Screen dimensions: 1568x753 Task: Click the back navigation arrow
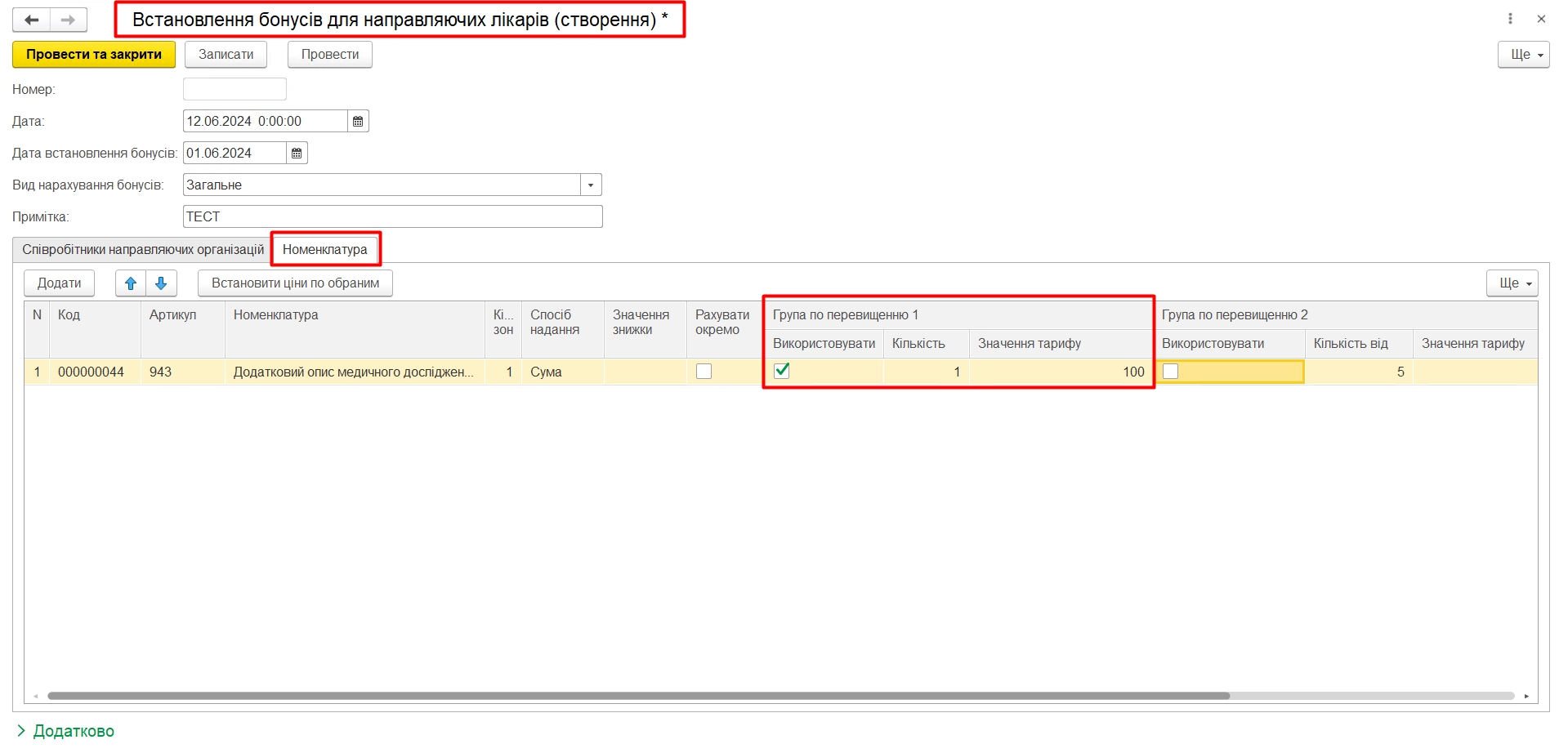point(32,20)
